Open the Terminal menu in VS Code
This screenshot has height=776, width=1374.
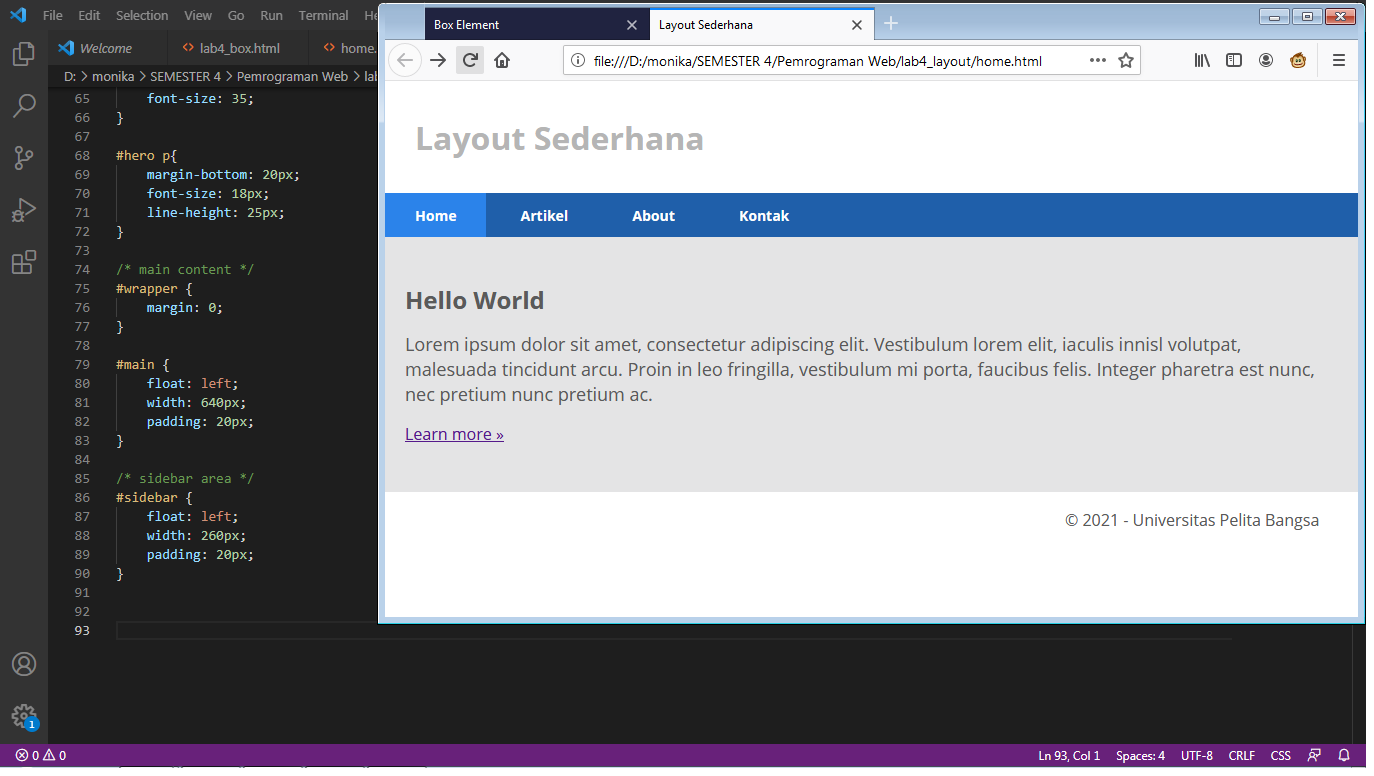322,15
